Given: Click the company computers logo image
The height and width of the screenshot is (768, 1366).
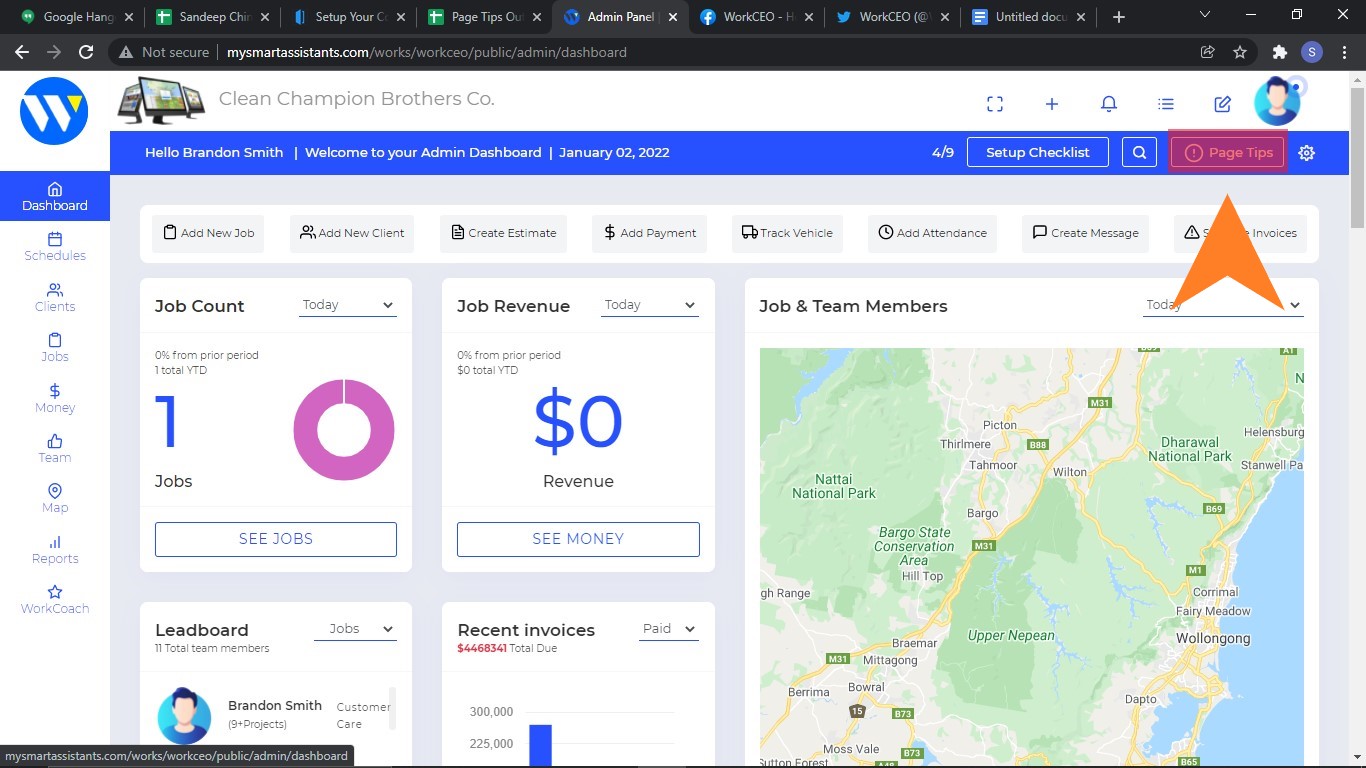Looking at the screenshot, I should point(161,100).
